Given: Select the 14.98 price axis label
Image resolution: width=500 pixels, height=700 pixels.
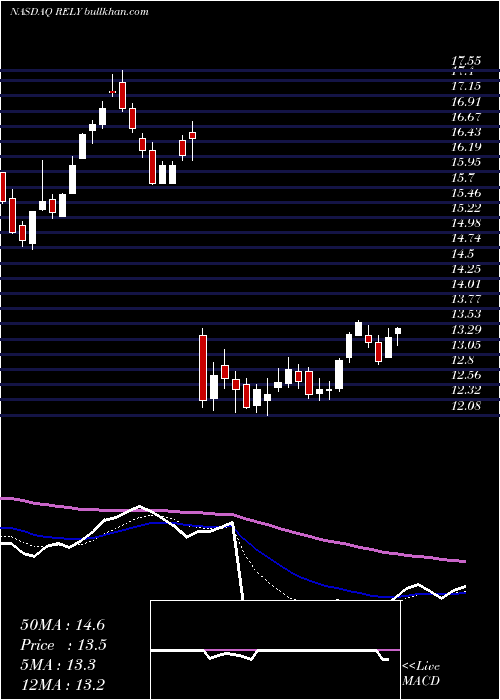Looking at the screenshot, I should (x=466, y=223).
